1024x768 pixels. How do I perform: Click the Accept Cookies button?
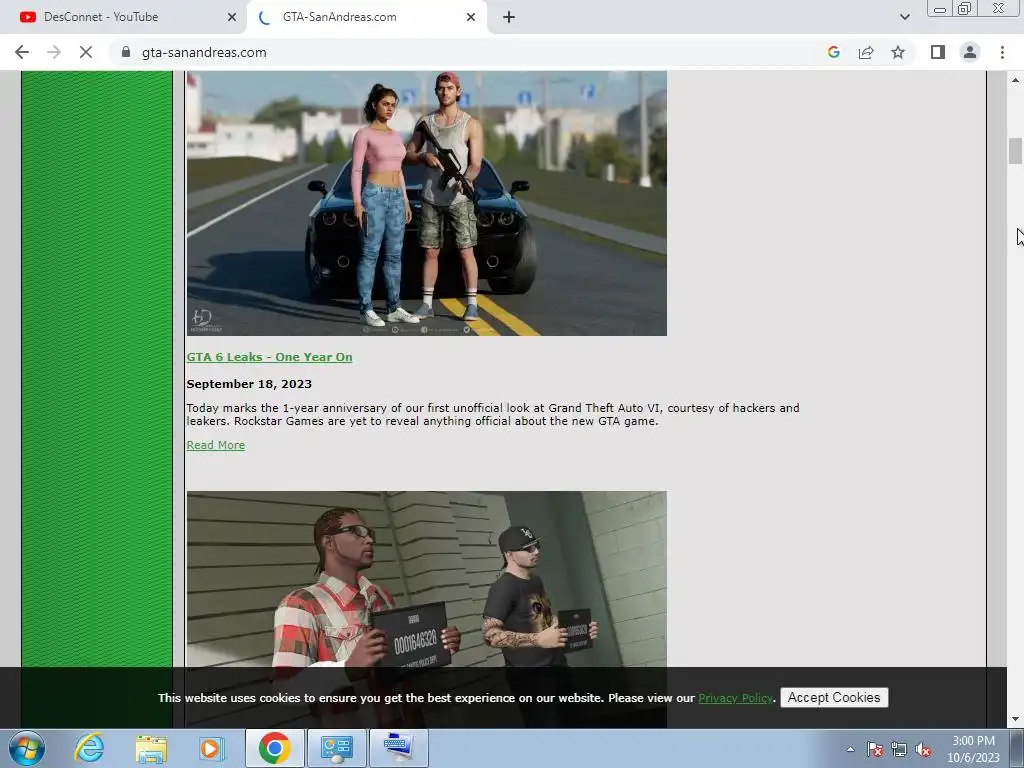[834, 697]
